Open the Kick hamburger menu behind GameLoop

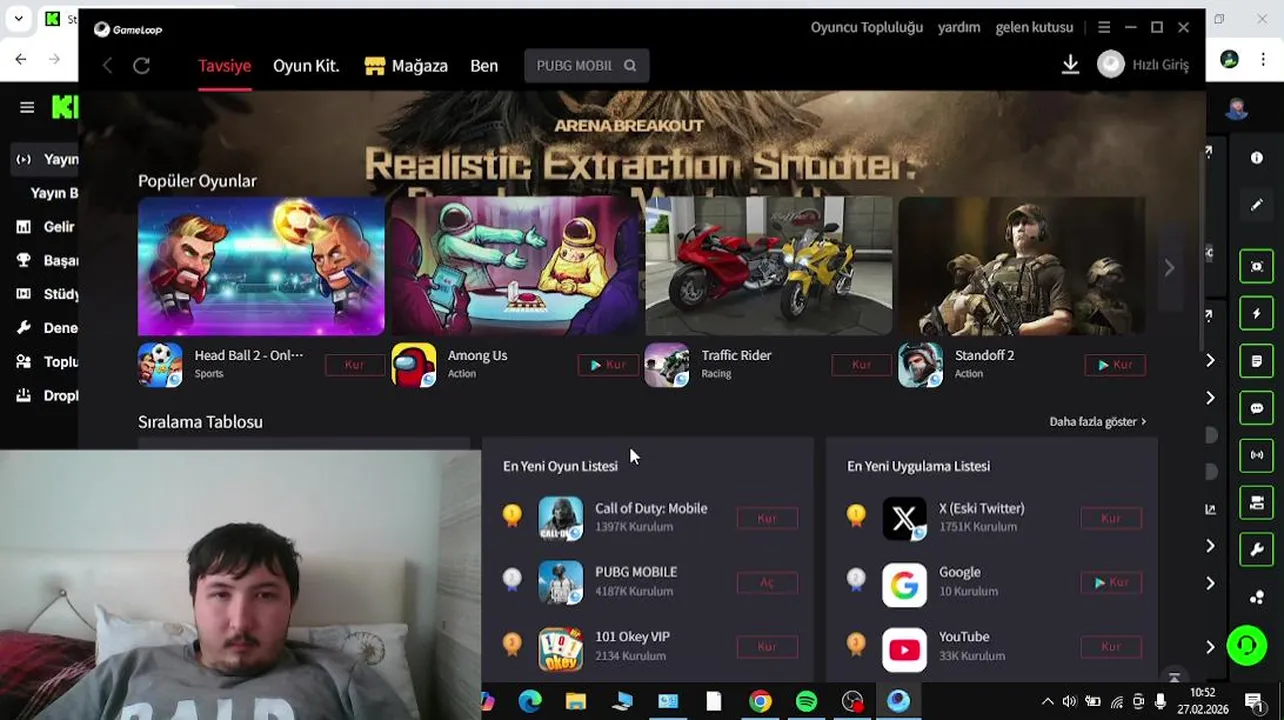[x=27, y=107]
